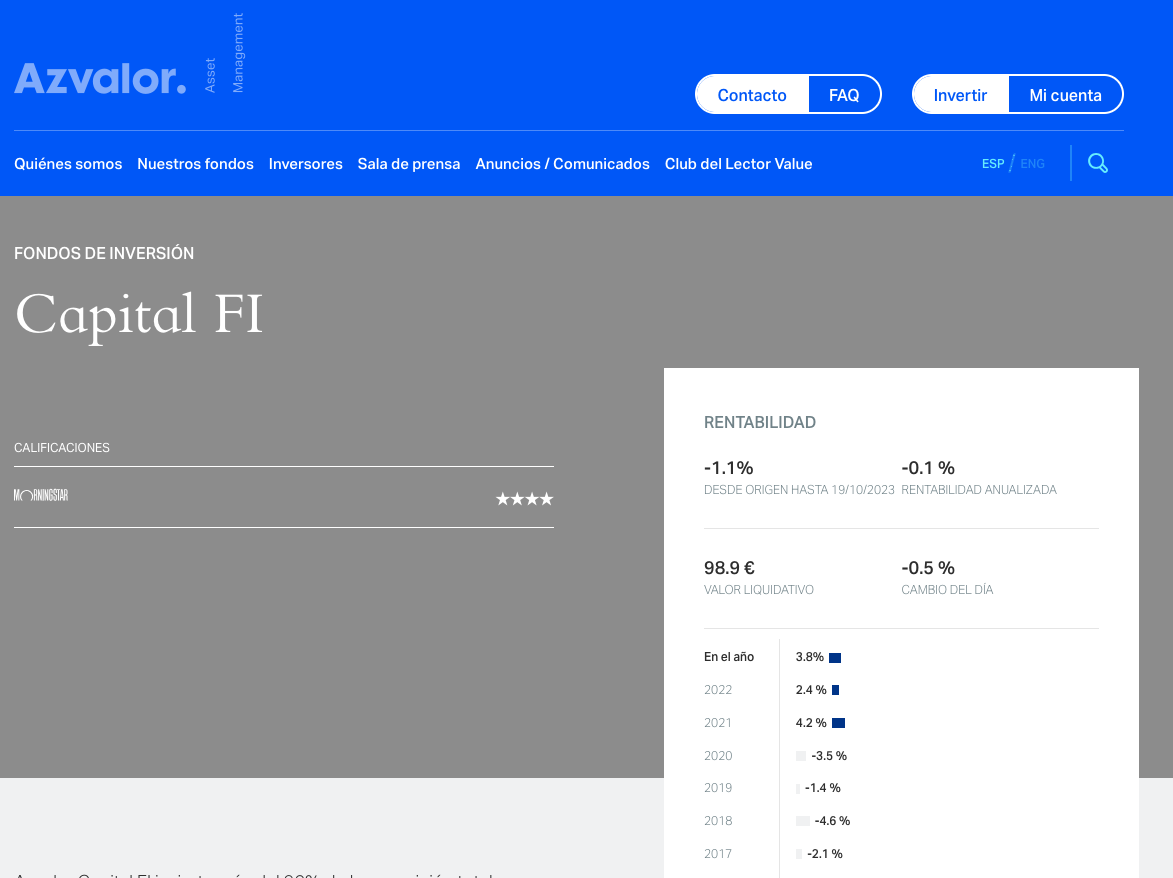Click the 2020 value -3.5 %
Screen dimensions: 1173x878
(x=829, y=756)
